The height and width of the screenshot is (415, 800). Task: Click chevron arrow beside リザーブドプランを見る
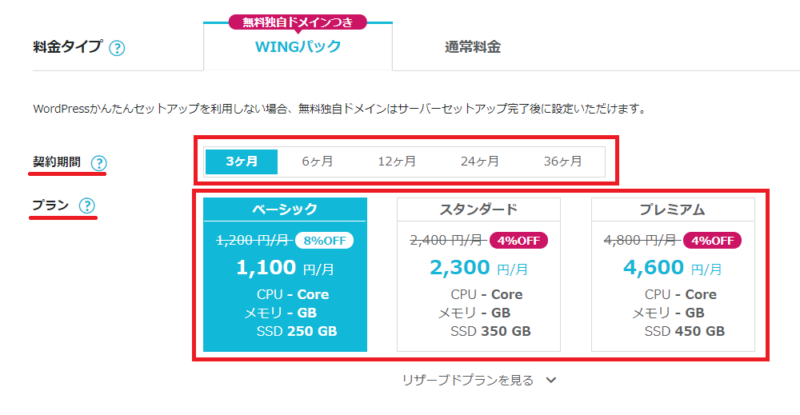(x=550, y=380)
